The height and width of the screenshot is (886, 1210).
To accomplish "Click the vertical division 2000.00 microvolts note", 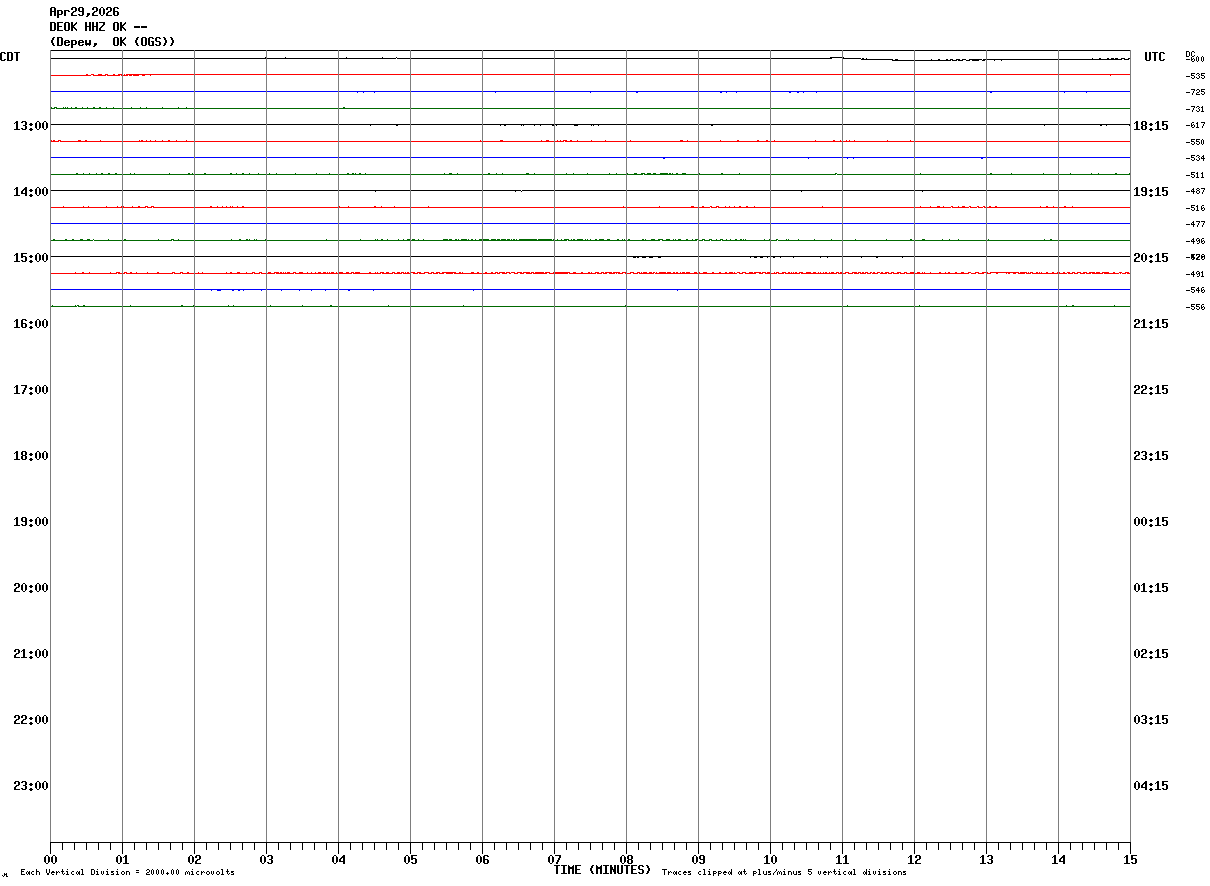I will pos(128,873).
